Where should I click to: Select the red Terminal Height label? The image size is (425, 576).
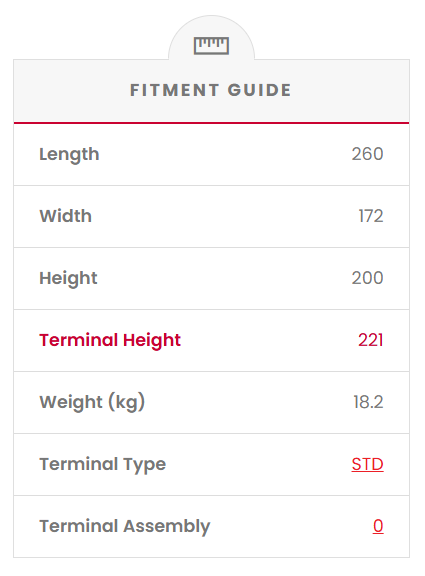[x=110, y=341]
